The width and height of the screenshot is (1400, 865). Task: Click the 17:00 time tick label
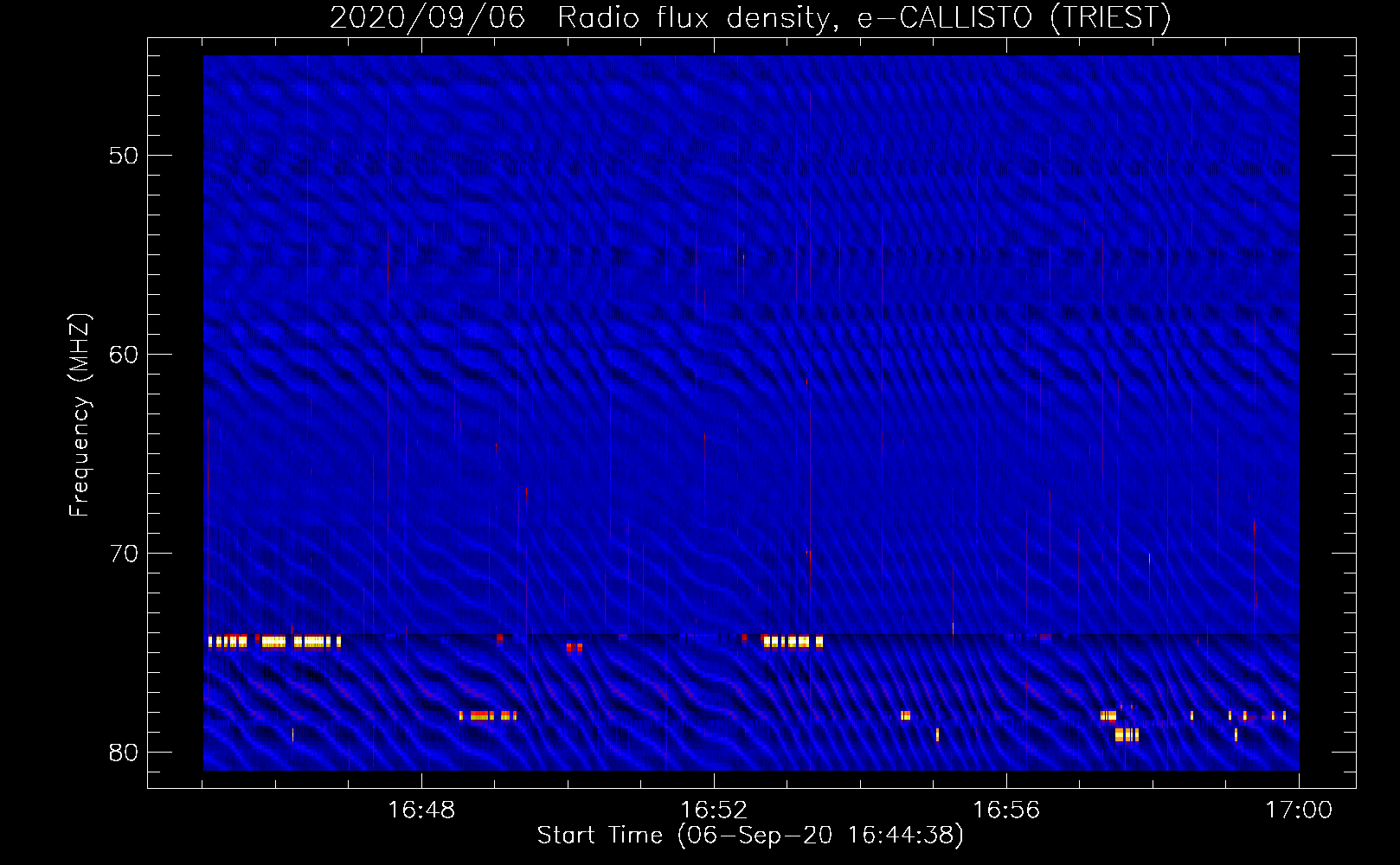(1299, 811)
